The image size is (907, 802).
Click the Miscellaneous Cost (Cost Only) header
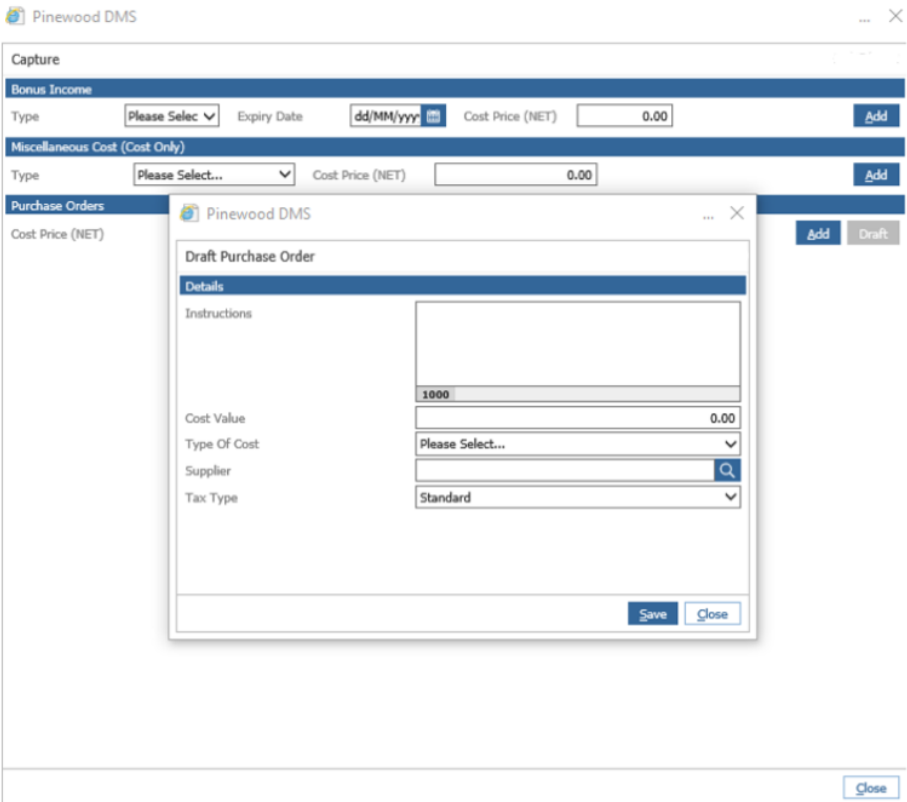pyautogui.click(x=455, y=147)
